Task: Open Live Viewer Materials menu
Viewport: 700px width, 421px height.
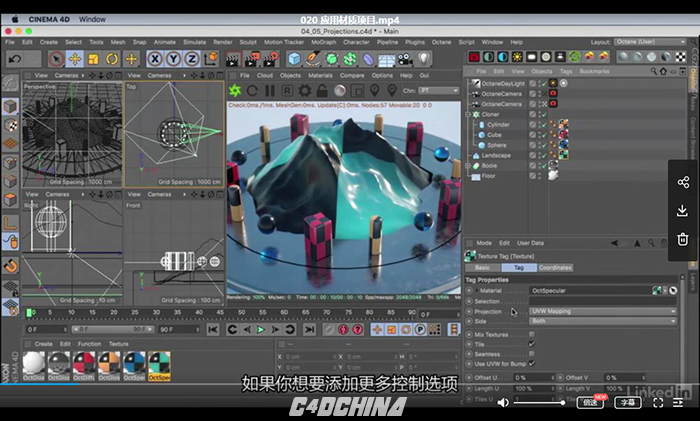Action: click(320, 75)
